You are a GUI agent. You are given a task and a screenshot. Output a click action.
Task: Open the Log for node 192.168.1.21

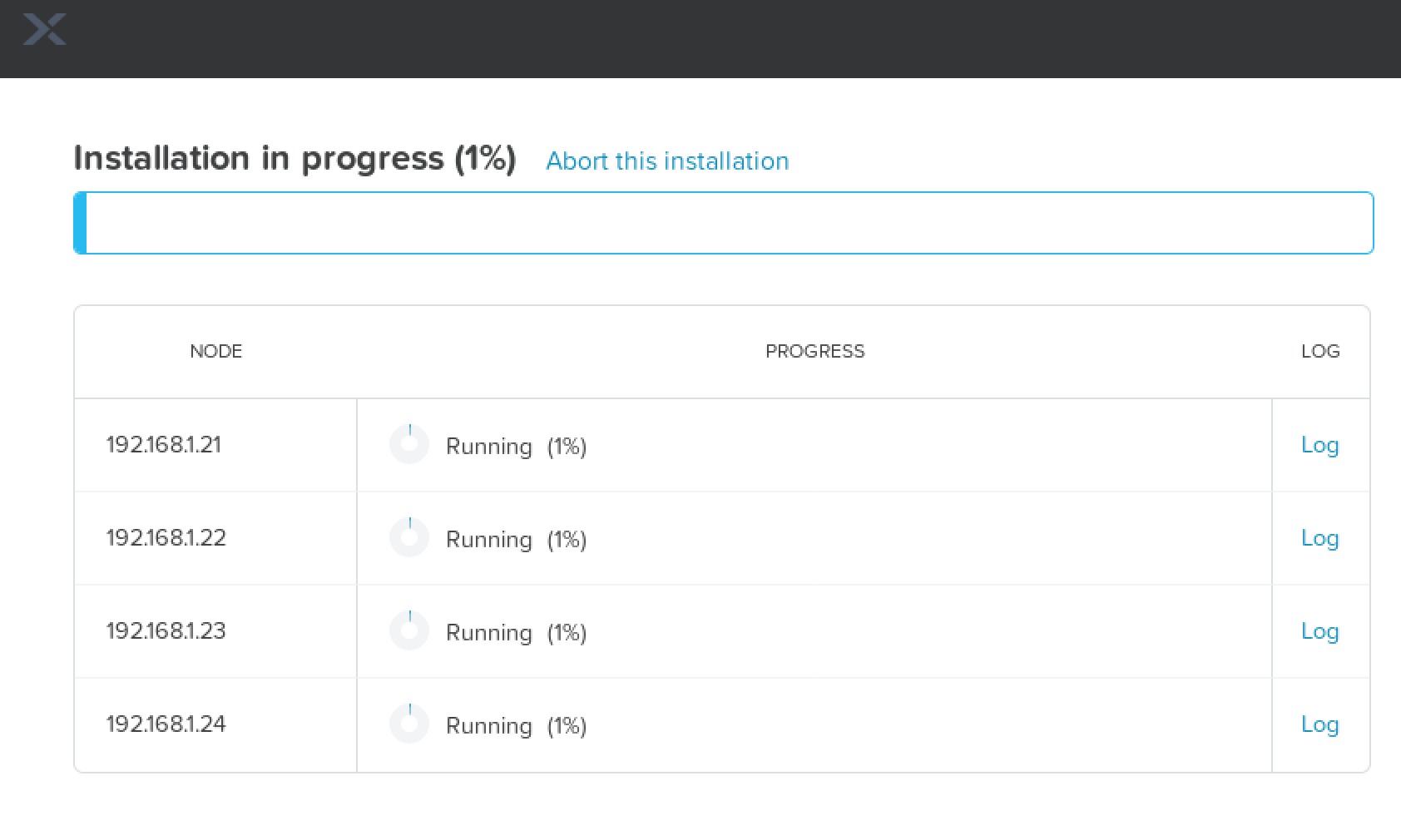pyautogui.click(x=1319, y=445)
